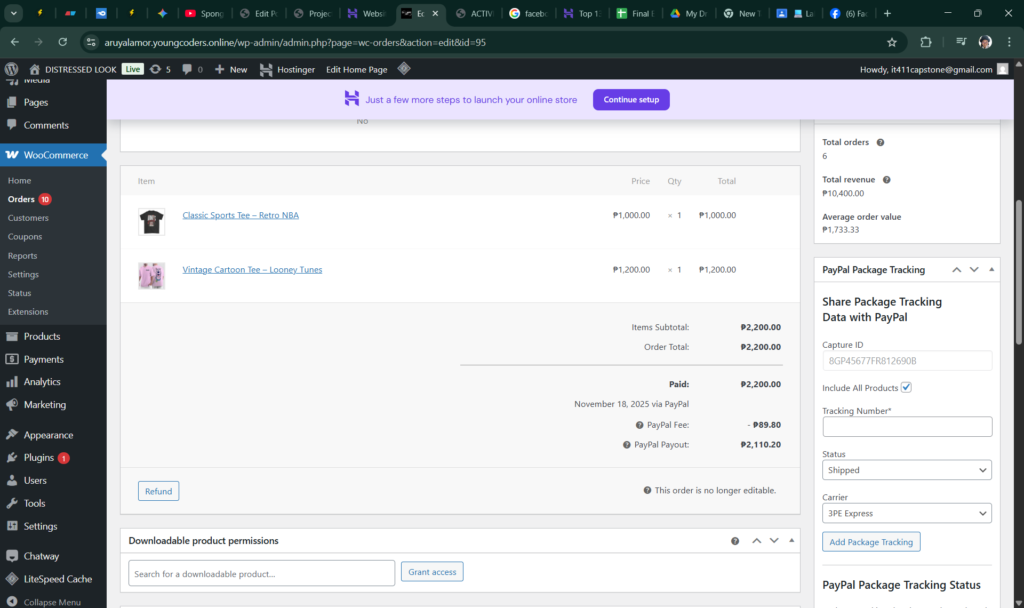Open Products in the admin sidebar

tap(42, 336)
